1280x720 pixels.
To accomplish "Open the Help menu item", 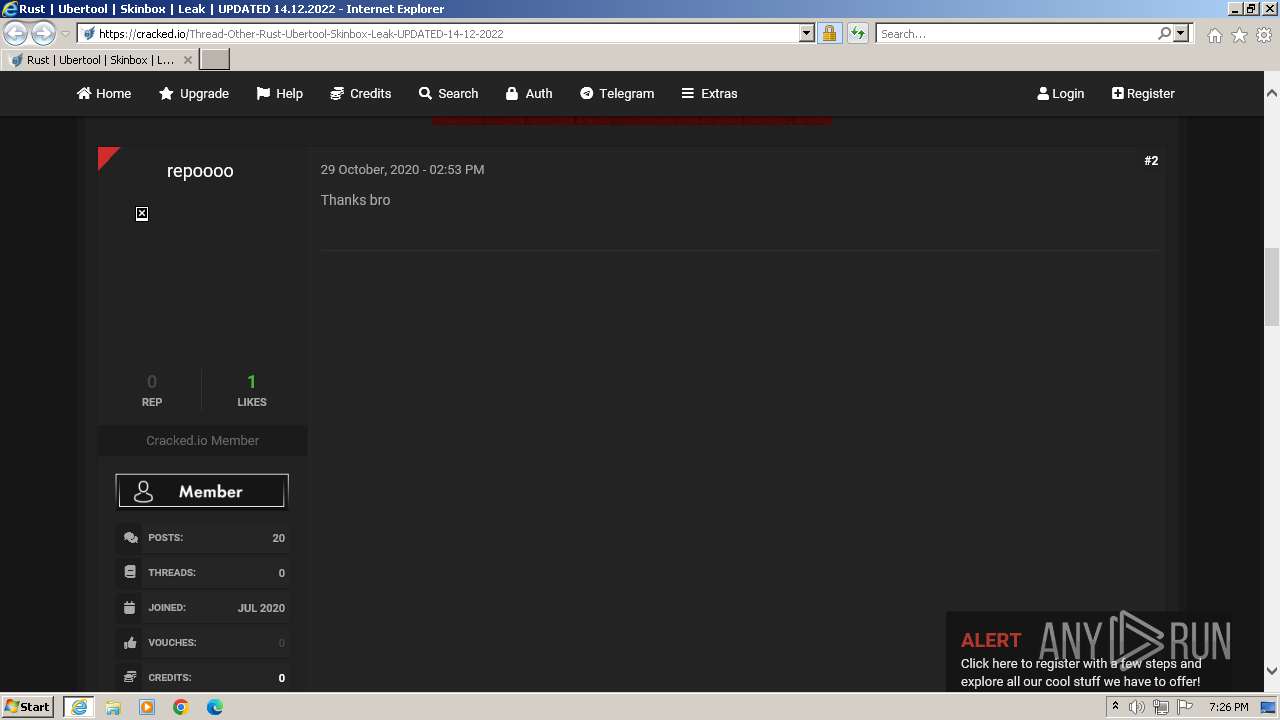I will [x=279, y=93].
